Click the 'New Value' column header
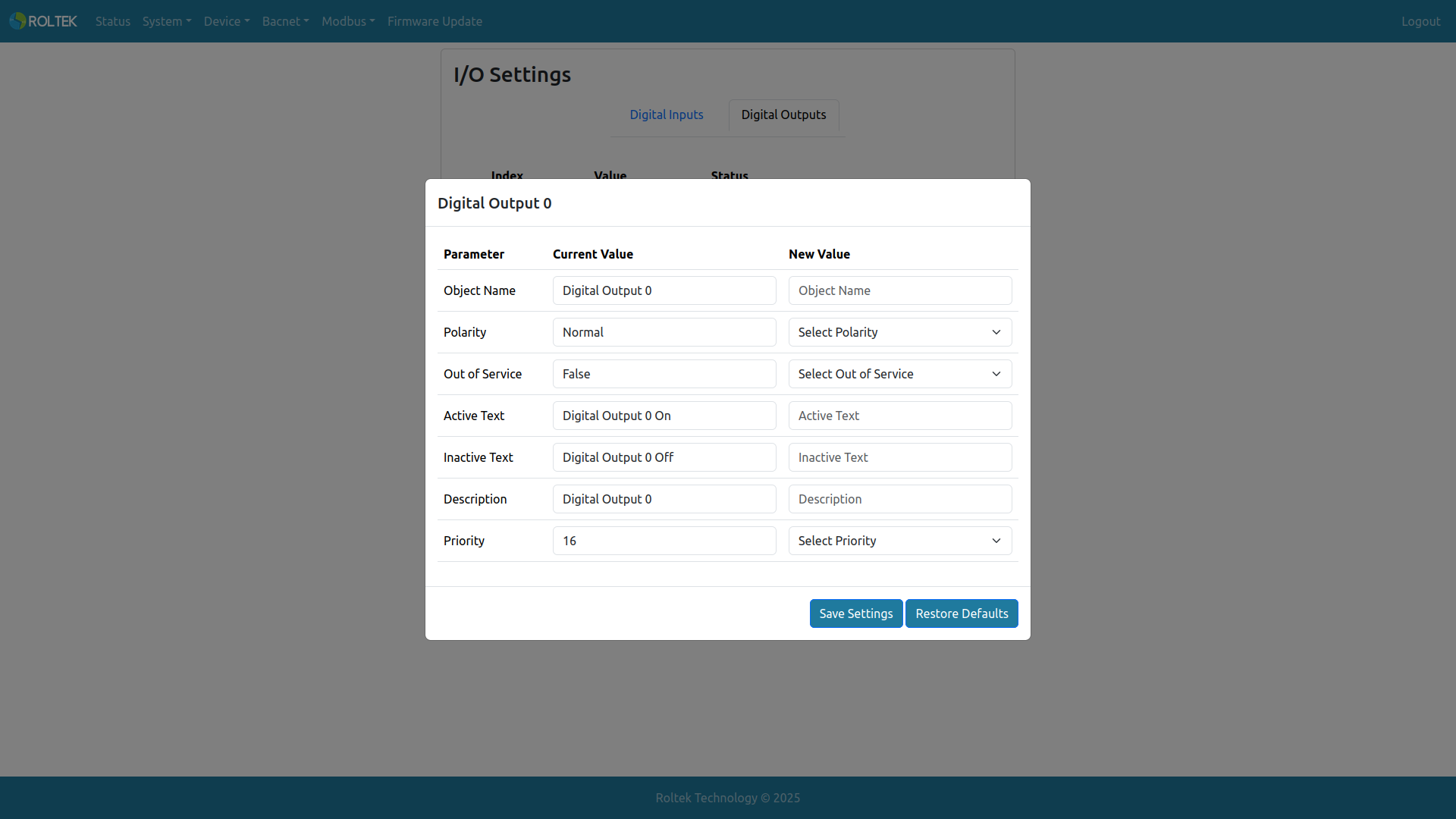Viewport: 1456px width, 819px height. coord(819,254)
